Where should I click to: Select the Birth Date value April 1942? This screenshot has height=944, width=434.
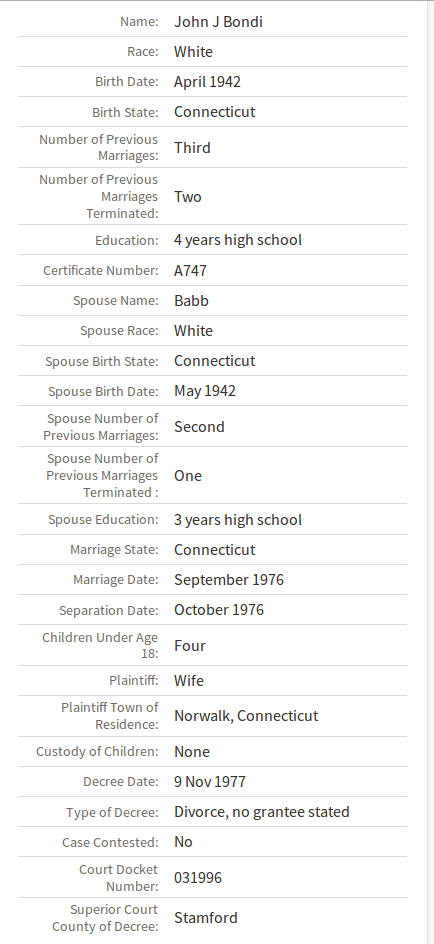click(208, 82)
